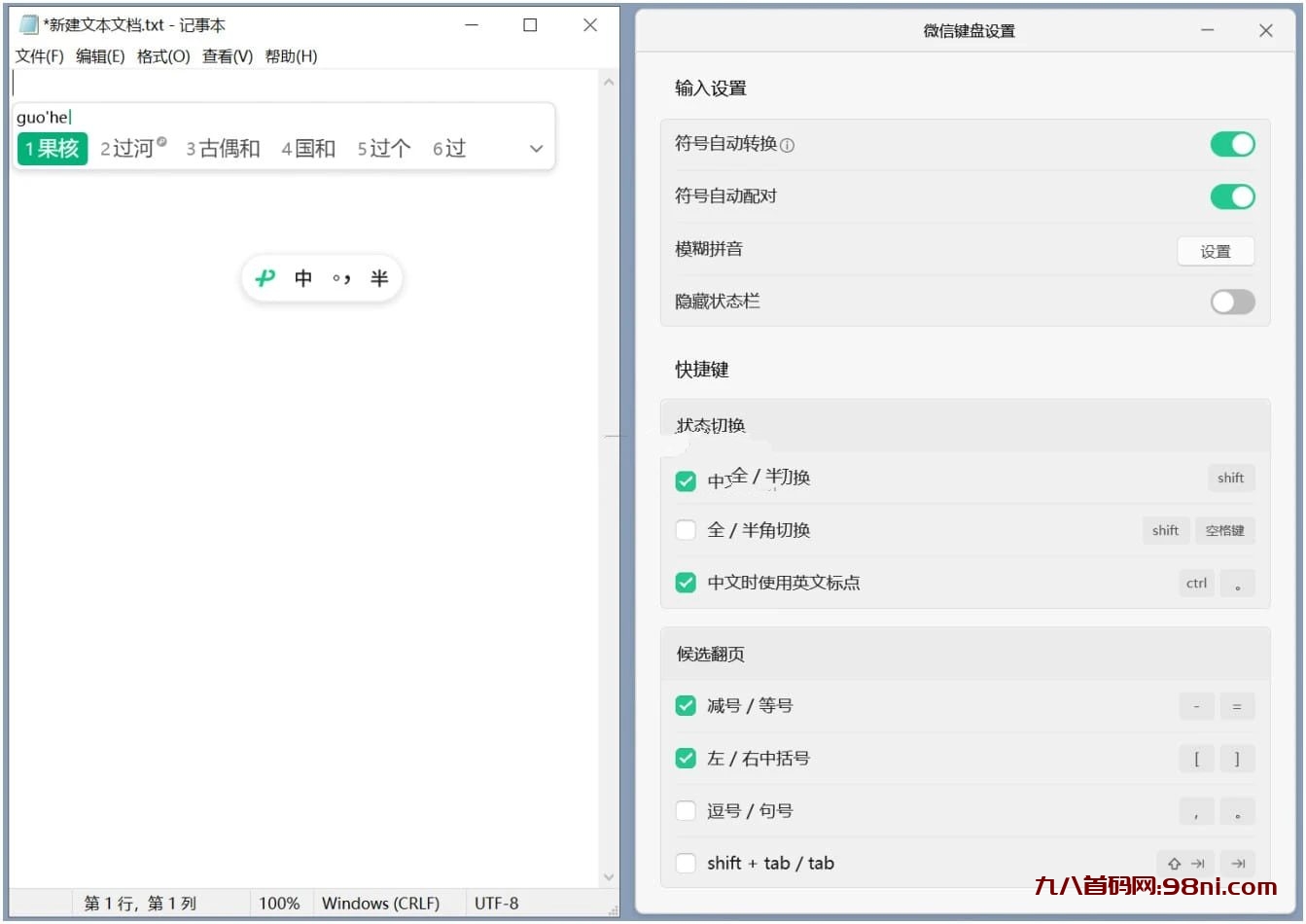Viewport: 1306px width, 924px height.
Task: Switch the 中 Chinese/English mode indicator
Action: (303, 278)
